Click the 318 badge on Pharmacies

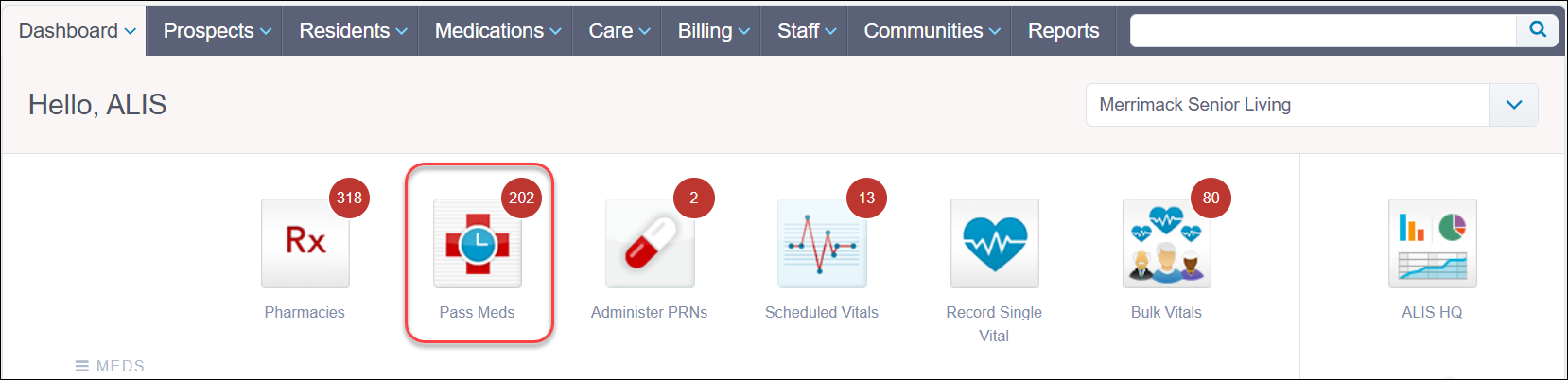(349, 198)
